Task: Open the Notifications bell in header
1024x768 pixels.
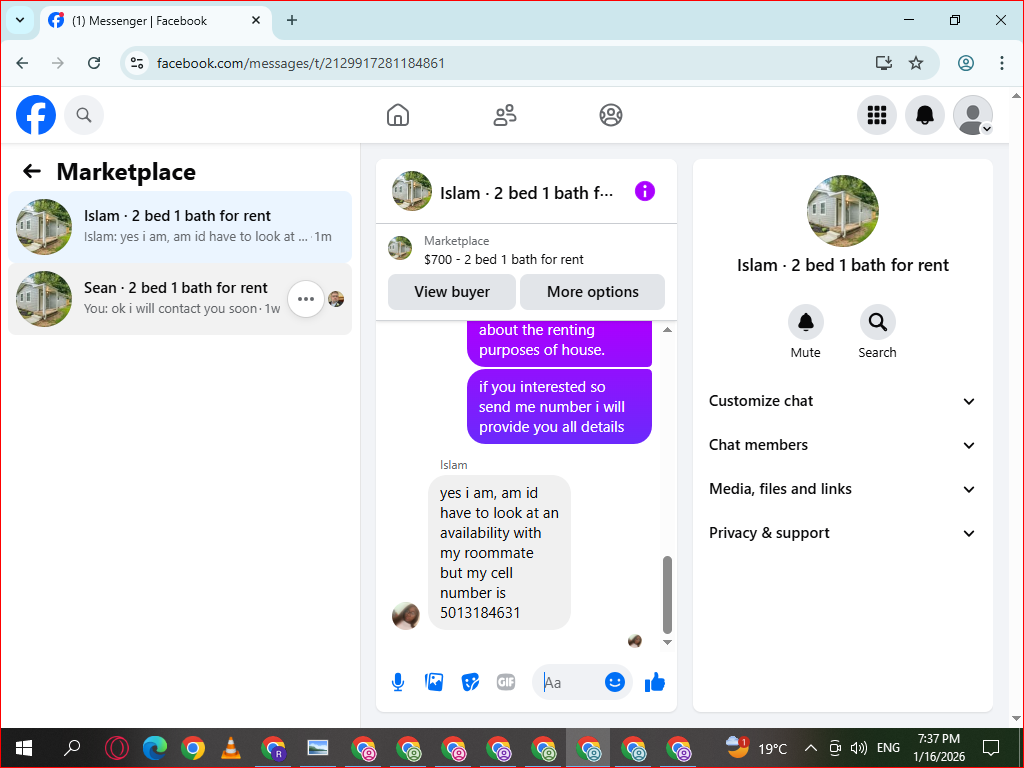Action: (x=925, y=115)
